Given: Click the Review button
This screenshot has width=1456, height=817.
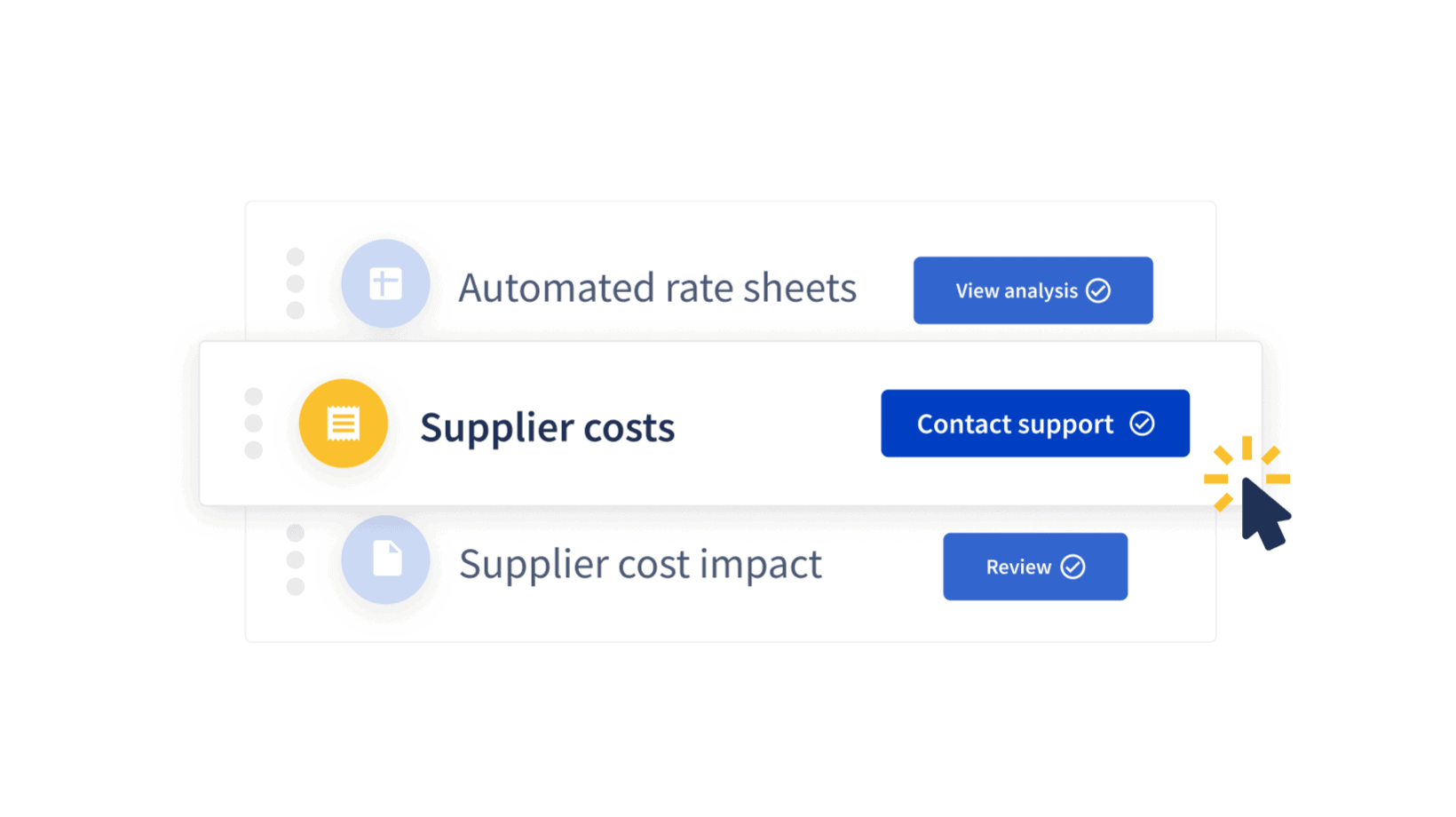Looking at the screenshot, I should (1035, 567).
